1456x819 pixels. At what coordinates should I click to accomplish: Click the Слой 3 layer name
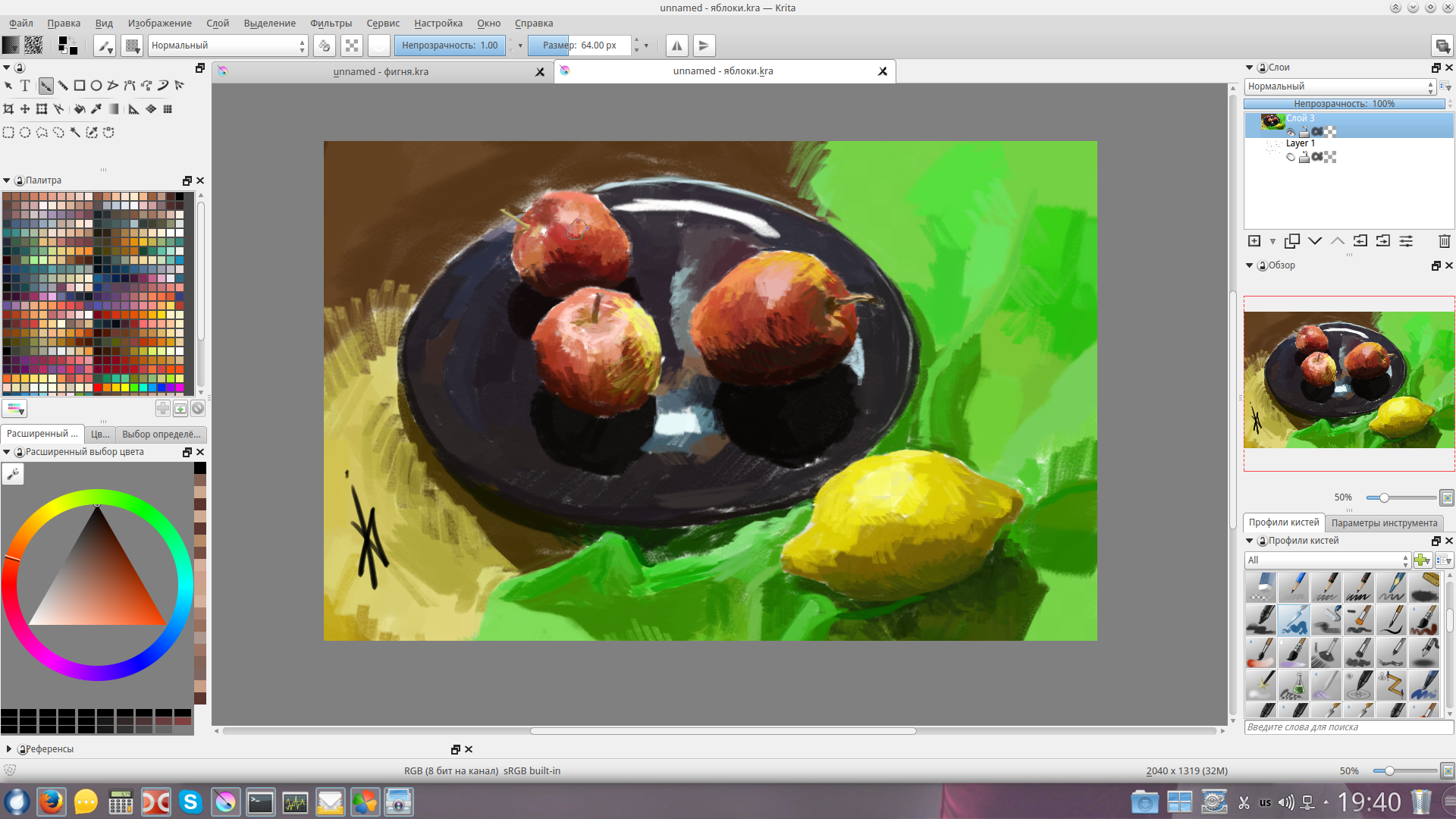click(x=1300, y=118)
